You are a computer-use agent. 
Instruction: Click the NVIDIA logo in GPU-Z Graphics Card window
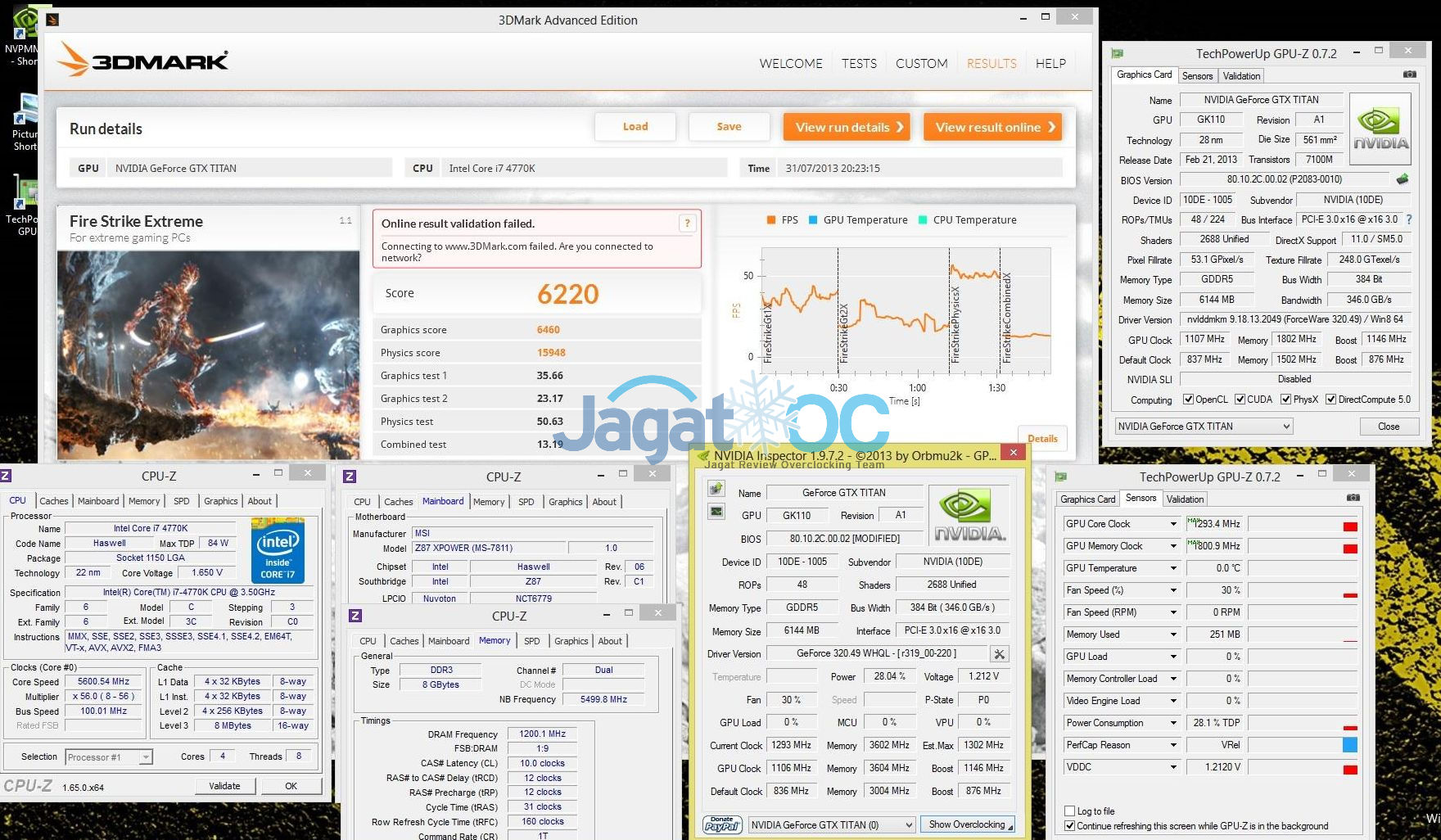1380,129
